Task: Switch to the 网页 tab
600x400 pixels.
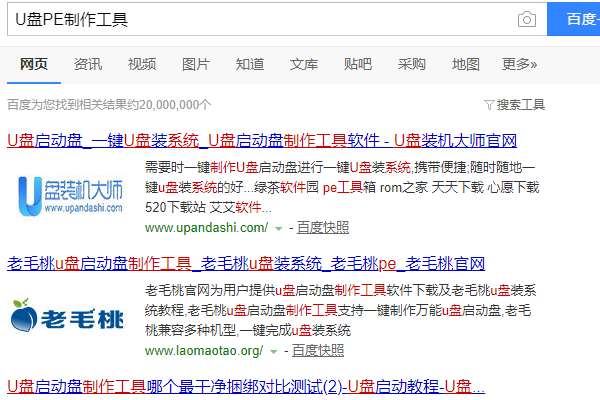Action: click(x=34, y=64)
